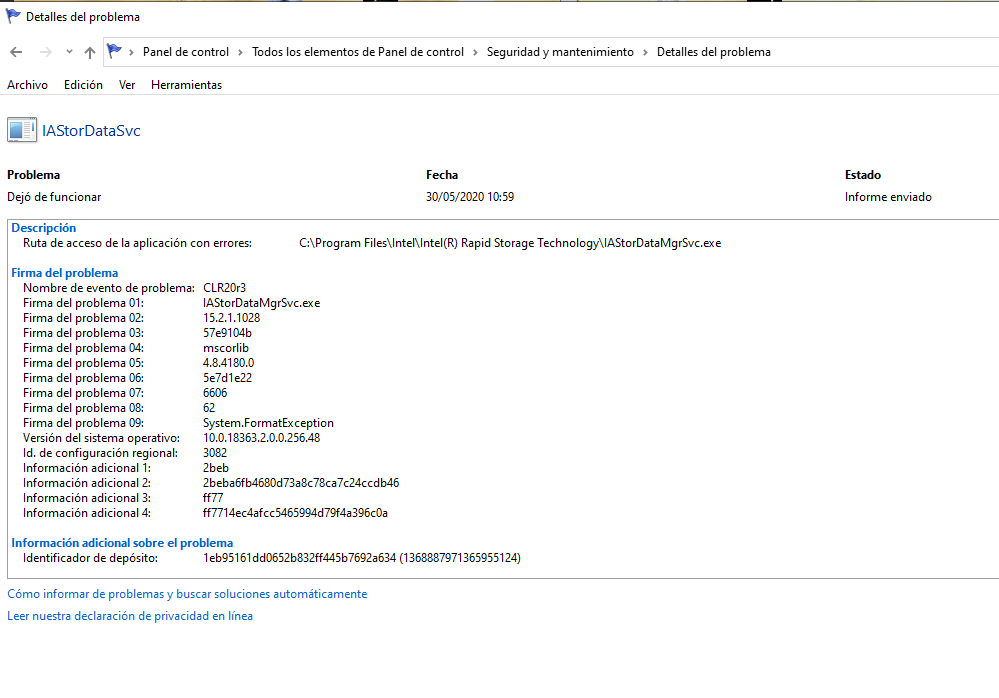999x698 pixels.
Task: Expand the chevron after Seguridad y mantenimiento
Action: pyautogui.click(x=645, y=52)
